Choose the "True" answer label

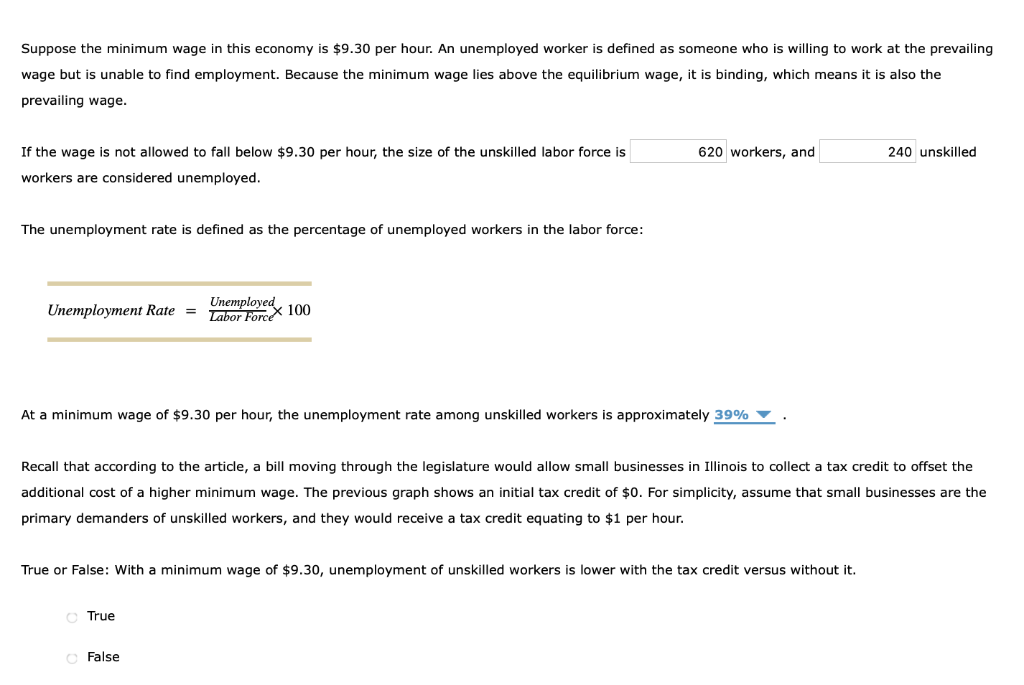101,616
